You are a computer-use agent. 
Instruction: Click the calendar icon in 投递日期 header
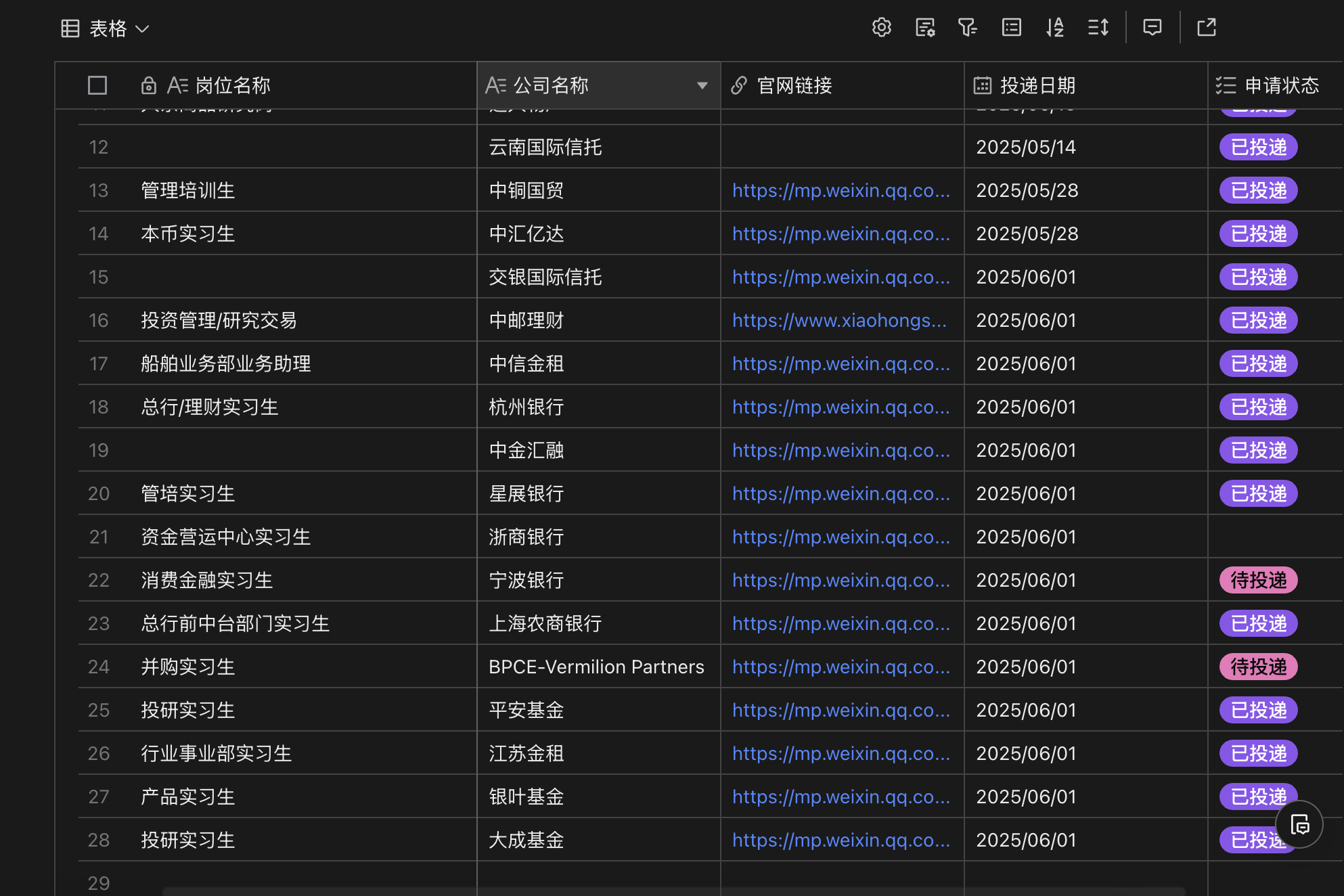coord(983,85)
